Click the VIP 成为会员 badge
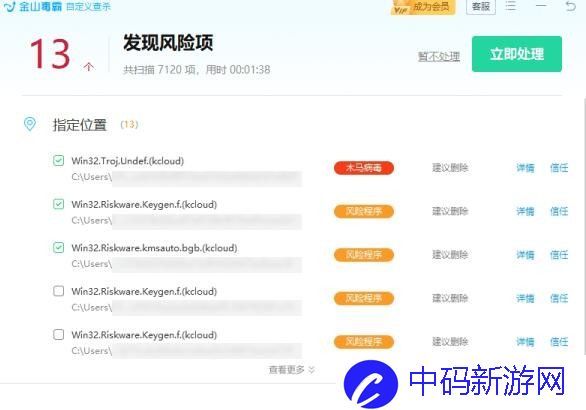 423,7
